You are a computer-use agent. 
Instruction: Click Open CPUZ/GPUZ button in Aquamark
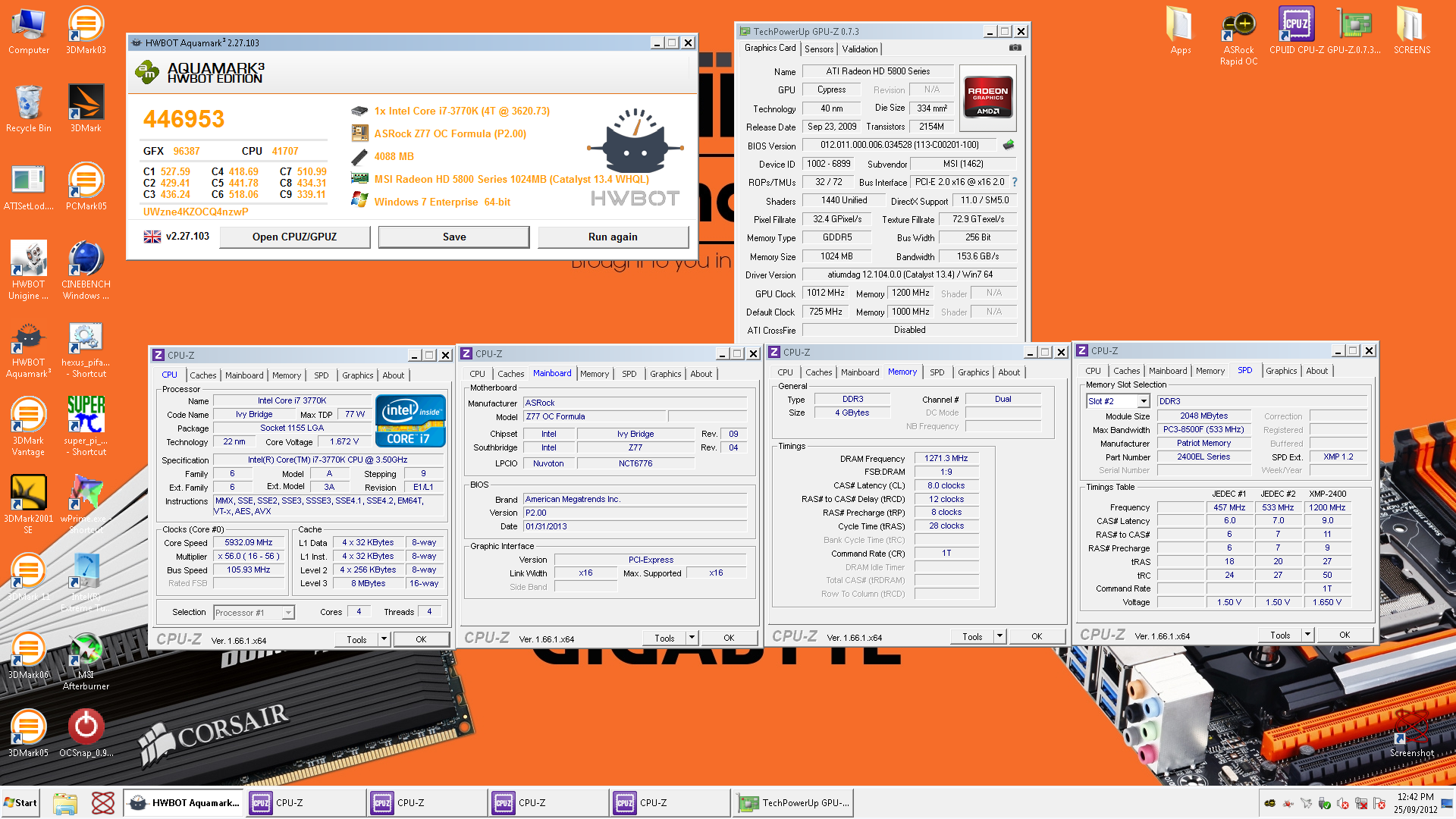(x=294, y=237)
